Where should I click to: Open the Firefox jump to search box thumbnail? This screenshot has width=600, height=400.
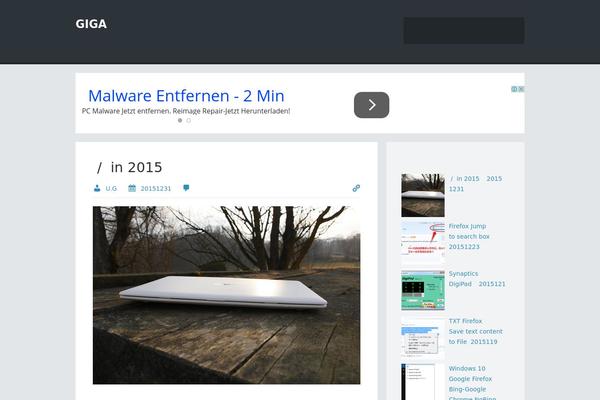423,243
